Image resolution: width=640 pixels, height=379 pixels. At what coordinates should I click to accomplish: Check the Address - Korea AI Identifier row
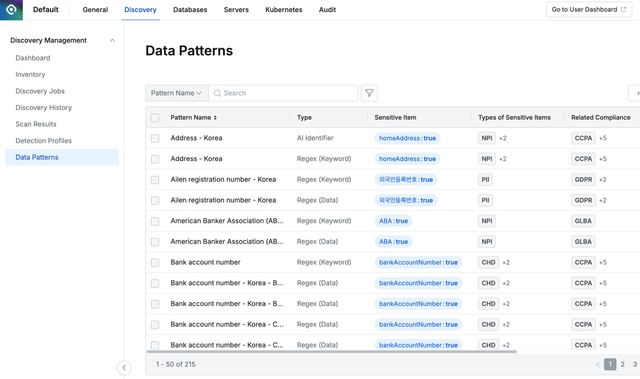[155, 138]
